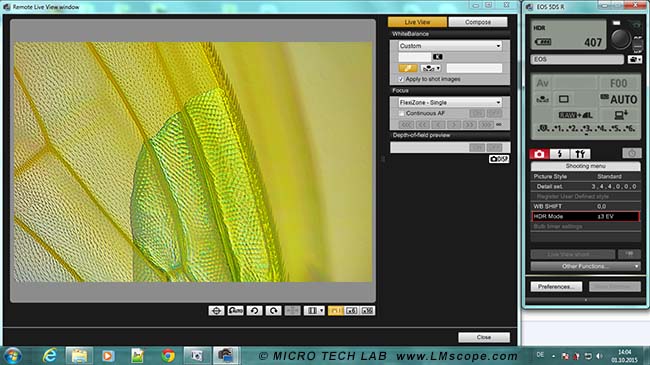
Task: Rotate the live view counterclockwise
Action: 255,311
